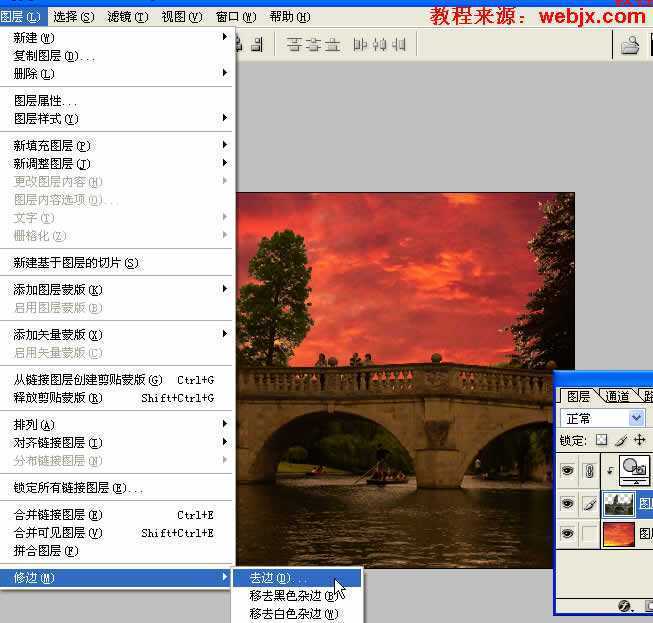Select the highlighted 修边 (M) menu entry
This screenshot has width=653, height=623.
click(x=116, y=578)
